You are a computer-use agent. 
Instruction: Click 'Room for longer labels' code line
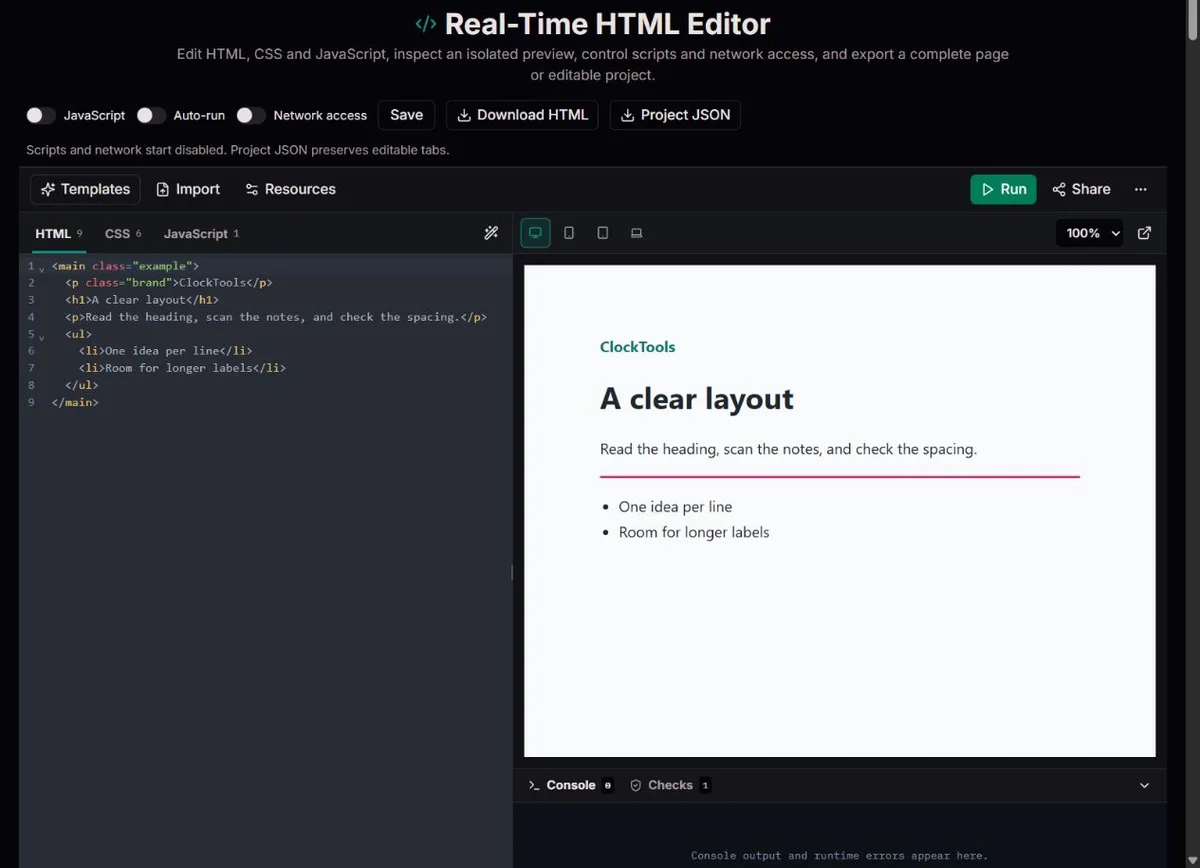coord(182,368)
